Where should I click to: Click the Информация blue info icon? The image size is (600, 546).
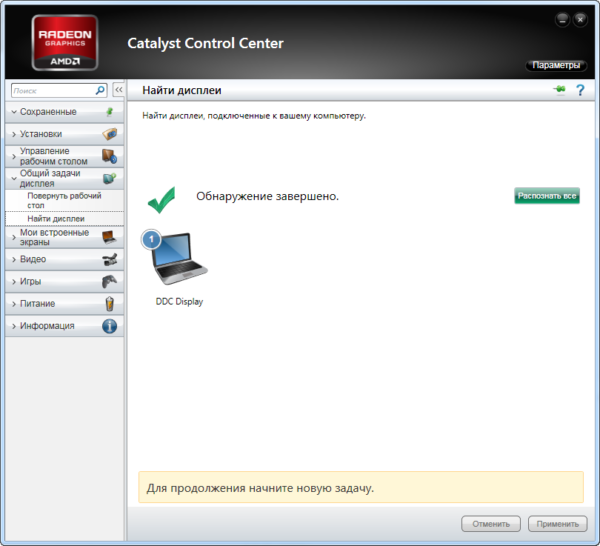tap(109, 326)
